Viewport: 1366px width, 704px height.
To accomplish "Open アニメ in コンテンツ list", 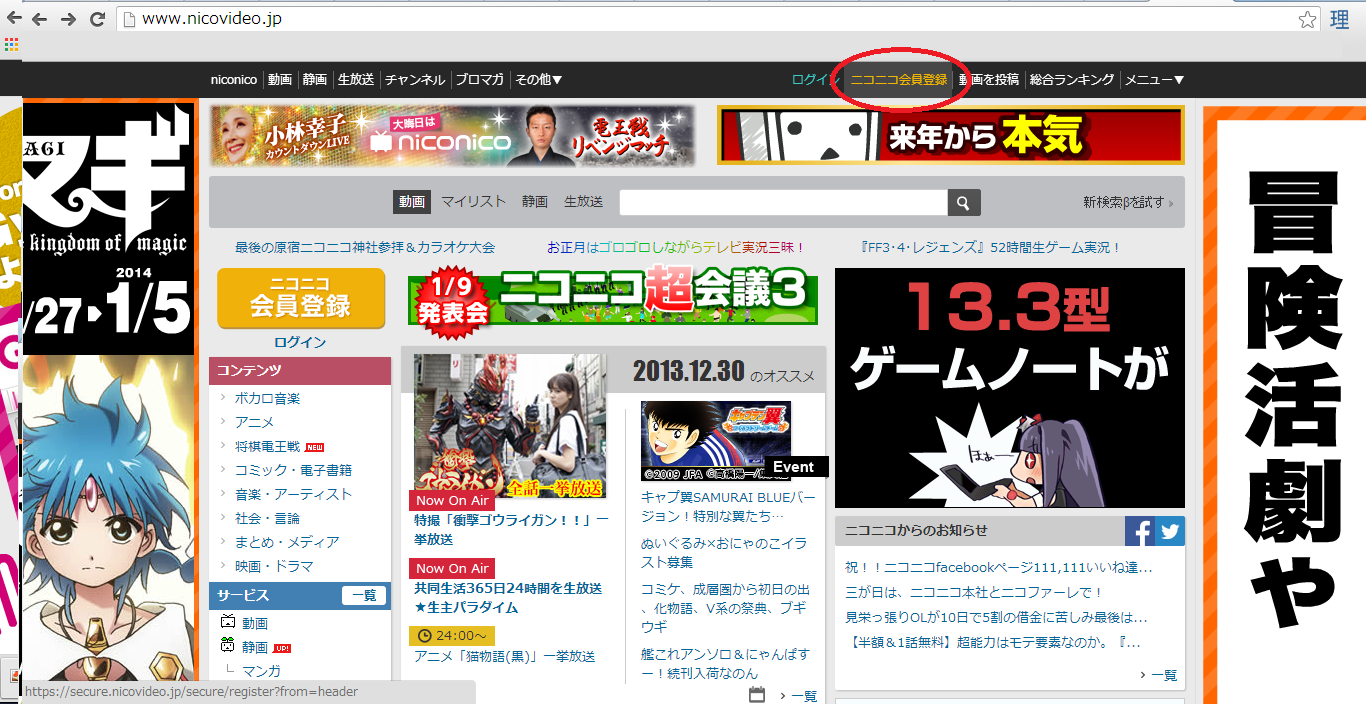I will (254, 422).
